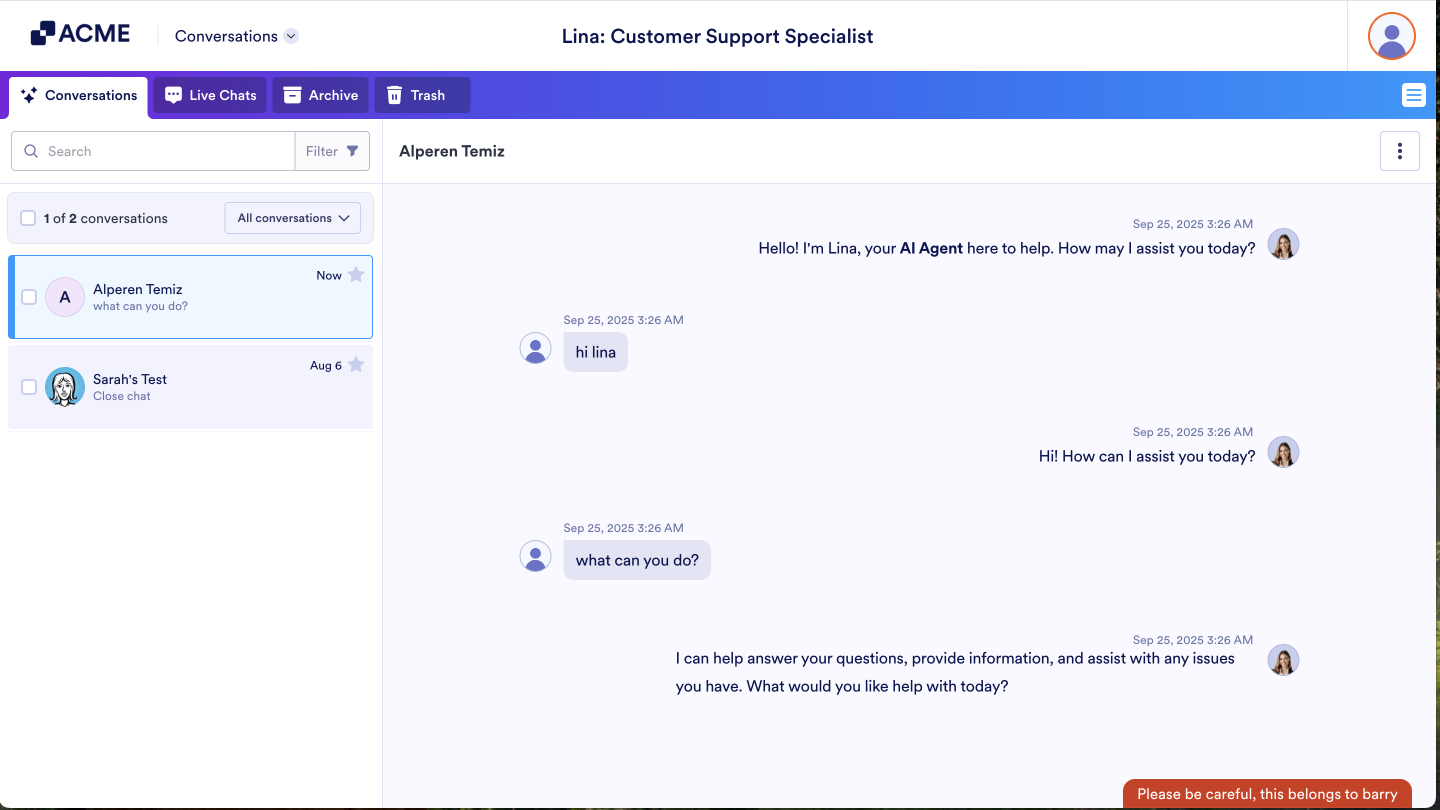This screenshot has width=1440, height=810.
Task: Open the All conversations dropdown
Action: click(x=292, y=217)
